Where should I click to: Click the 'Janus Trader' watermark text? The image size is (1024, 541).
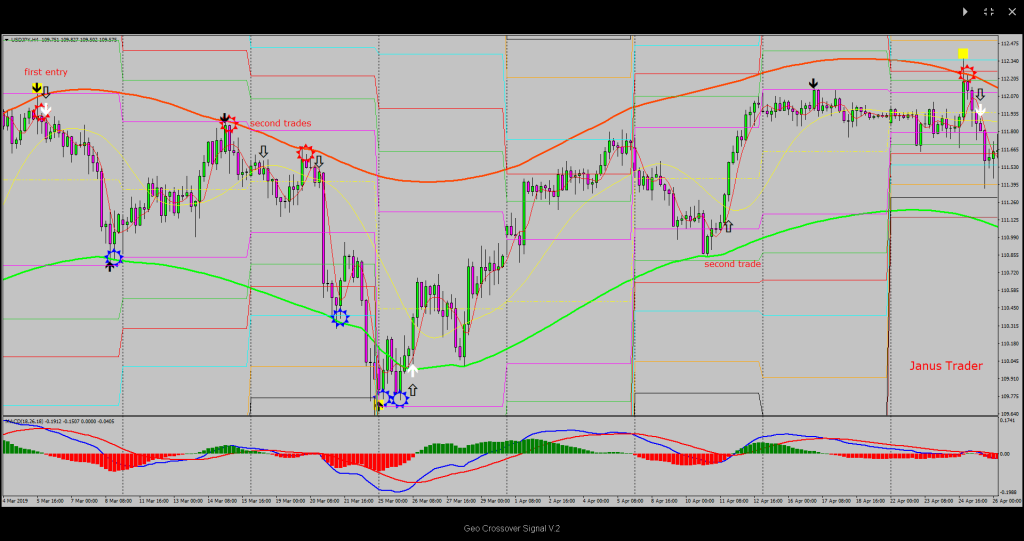click(945, 366)
